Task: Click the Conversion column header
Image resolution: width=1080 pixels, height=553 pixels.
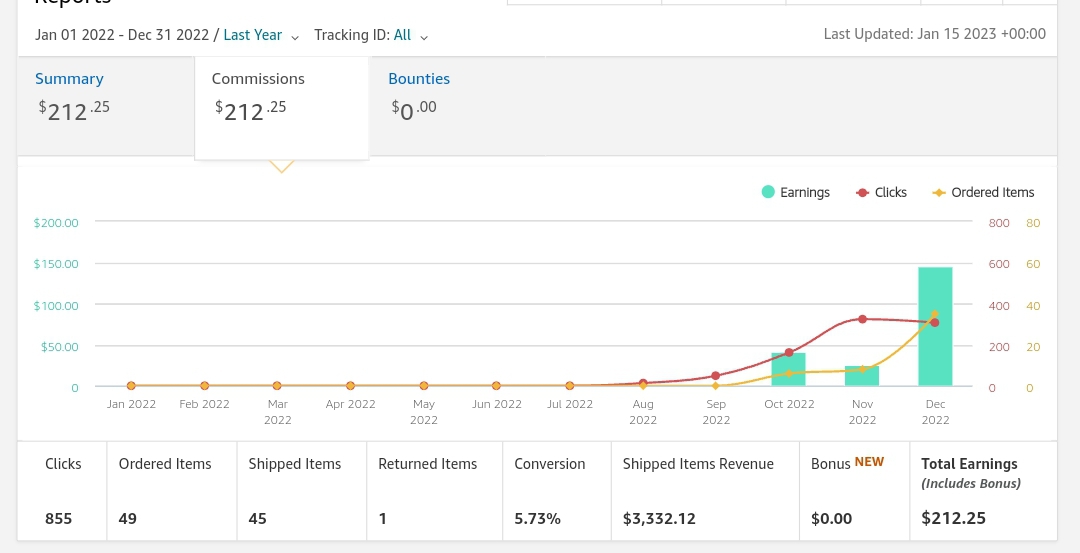Action: tap(550, 463)
